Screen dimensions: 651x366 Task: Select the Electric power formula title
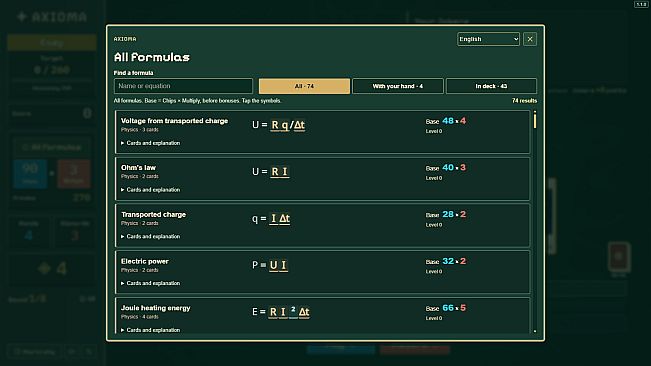(x=145, y=261)
